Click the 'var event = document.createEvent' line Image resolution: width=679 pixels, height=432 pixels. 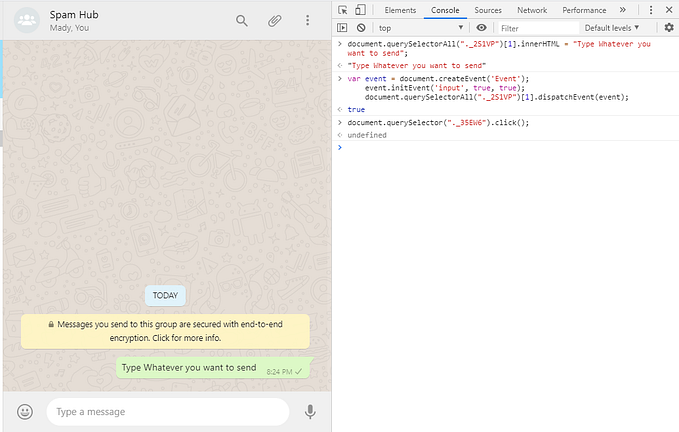[x=438, y=79]
